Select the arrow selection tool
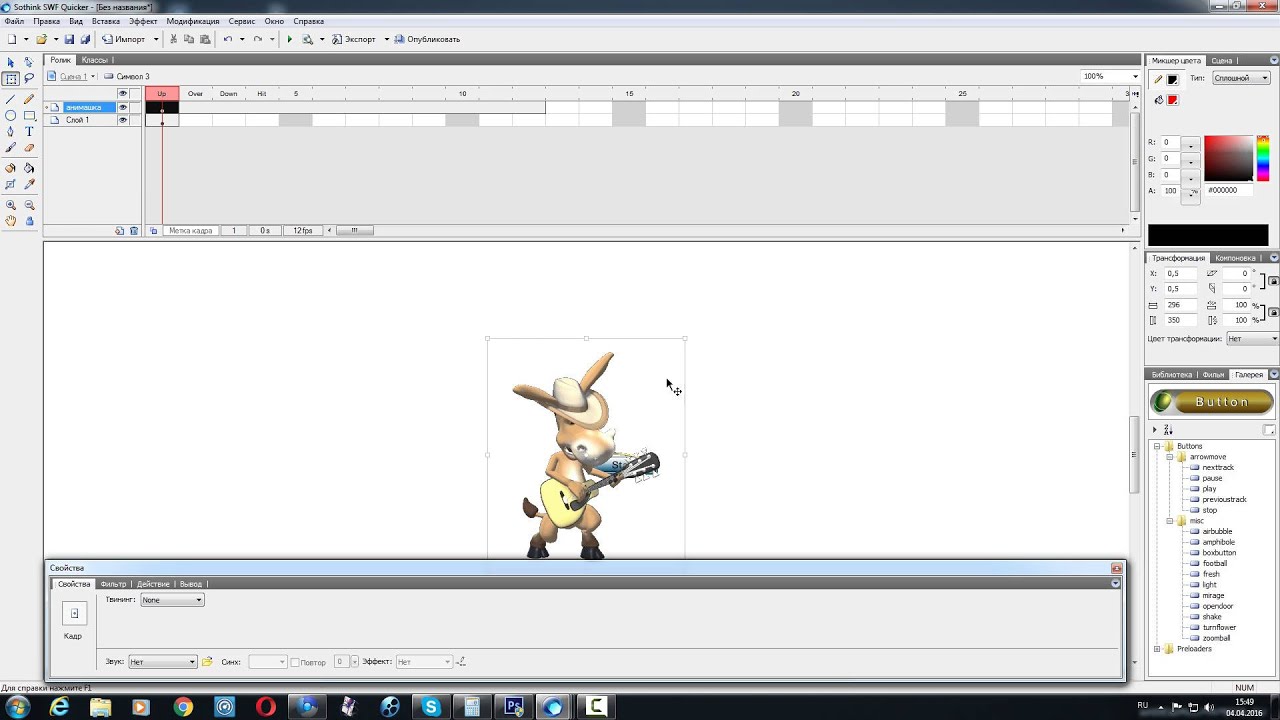 pyautogui.click(x=11, y=62)
